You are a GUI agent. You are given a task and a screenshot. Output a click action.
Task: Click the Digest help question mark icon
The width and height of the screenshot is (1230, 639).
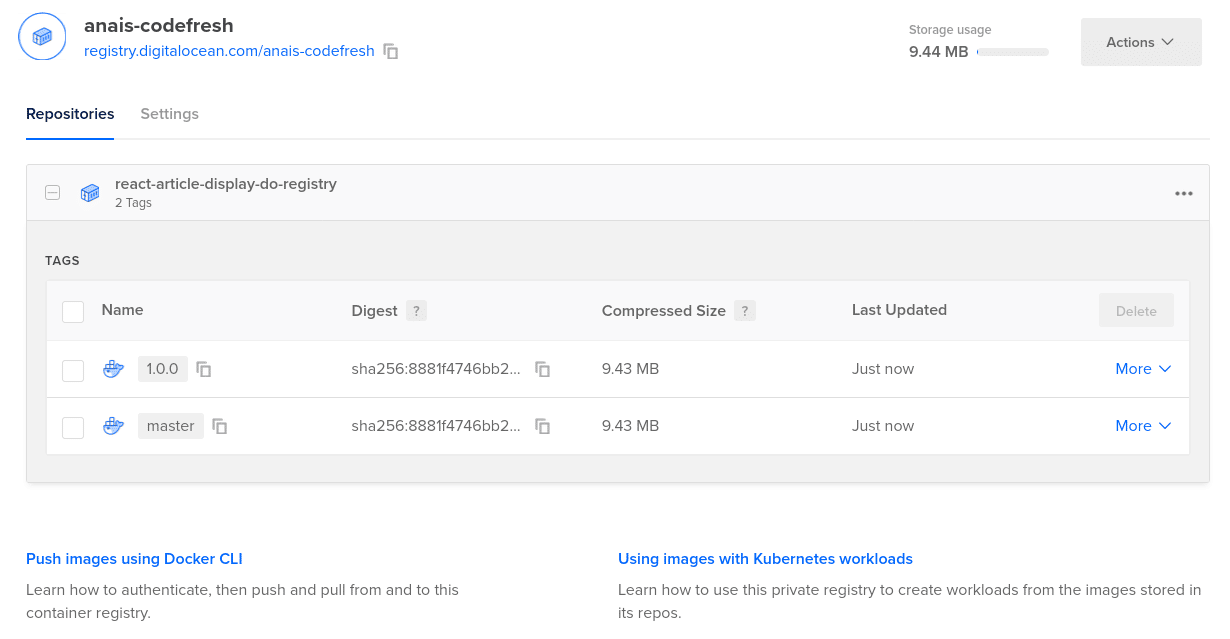pos(416,311)
